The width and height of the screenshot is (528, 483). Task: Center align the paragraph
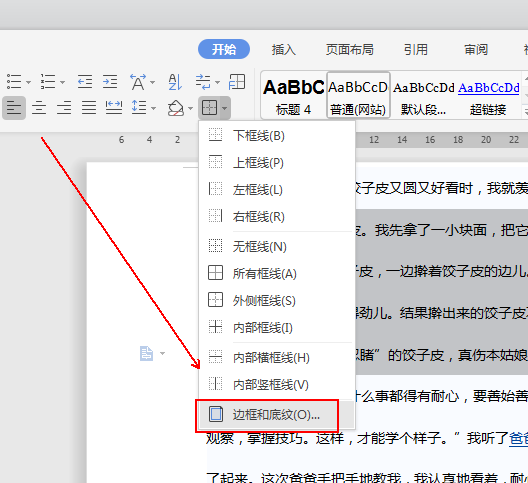point(39,108)
